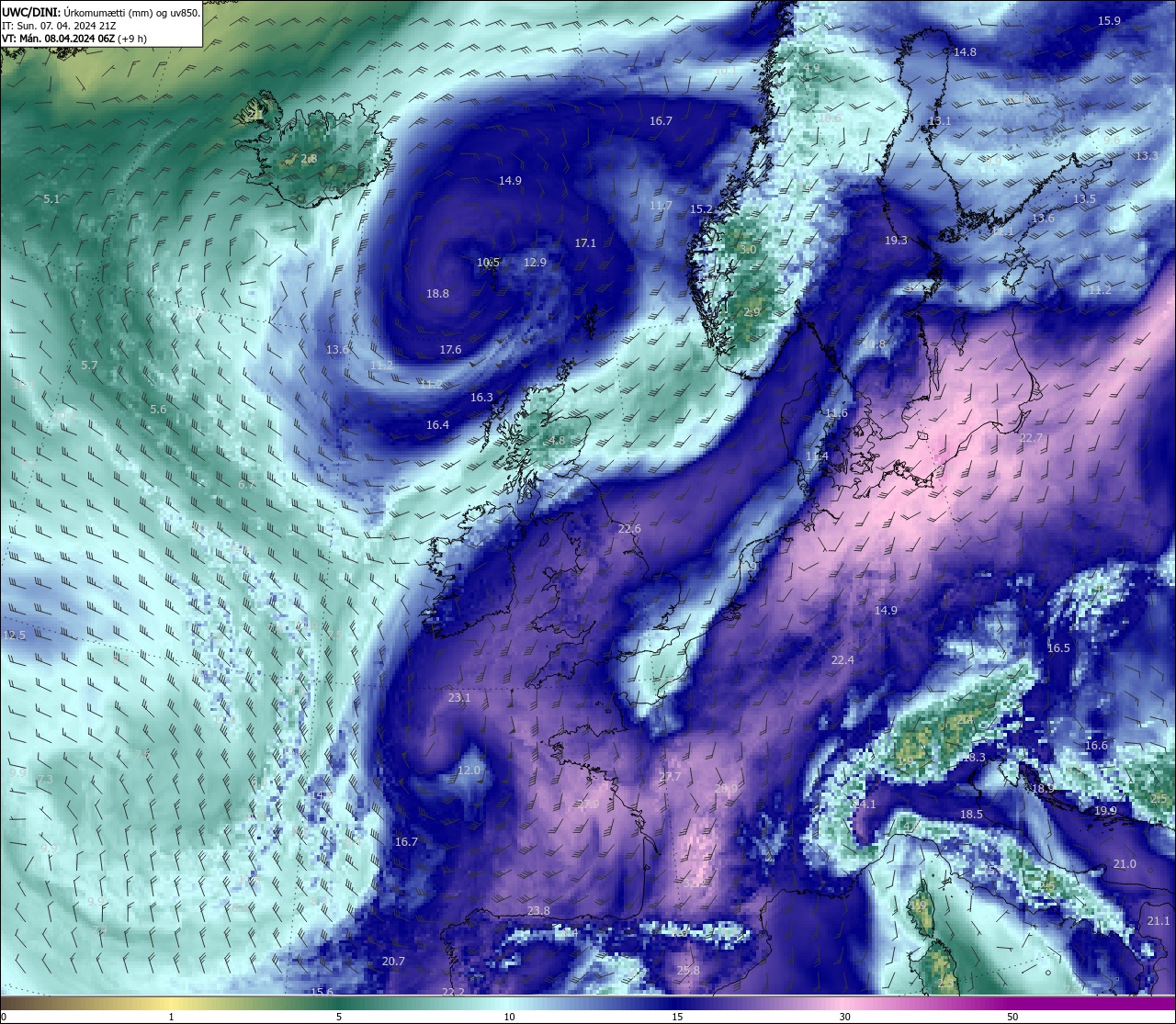Click the 5.1 value label on the map
The height and width of the screenshot is (1024, 1176).
pos(51,199)
